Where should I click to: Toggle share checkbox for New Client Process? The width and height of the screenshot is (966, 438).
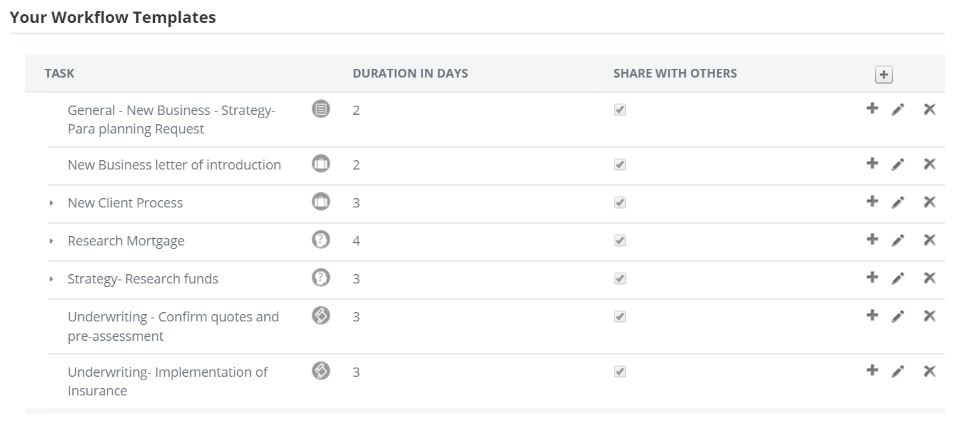620,203
